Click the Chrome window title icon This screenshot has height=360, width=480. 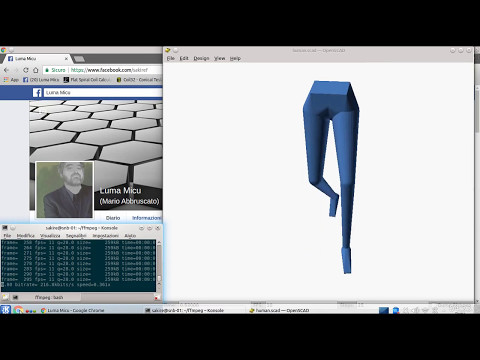(3, 50)
